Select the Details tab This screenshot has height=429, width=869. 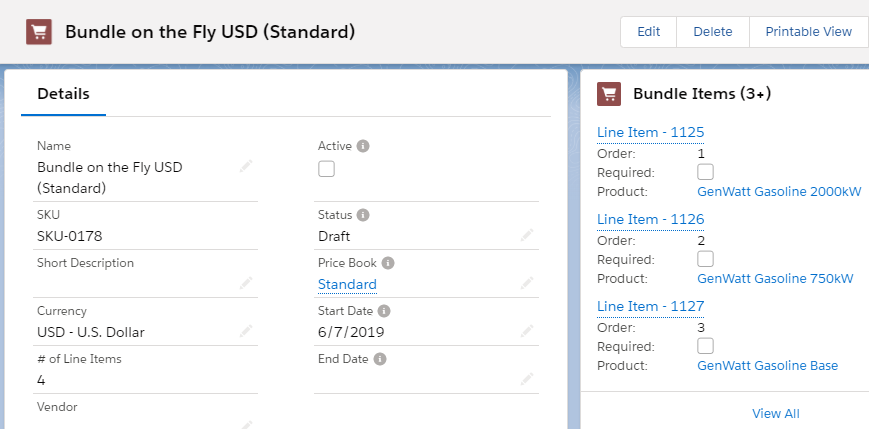point(63,94)
